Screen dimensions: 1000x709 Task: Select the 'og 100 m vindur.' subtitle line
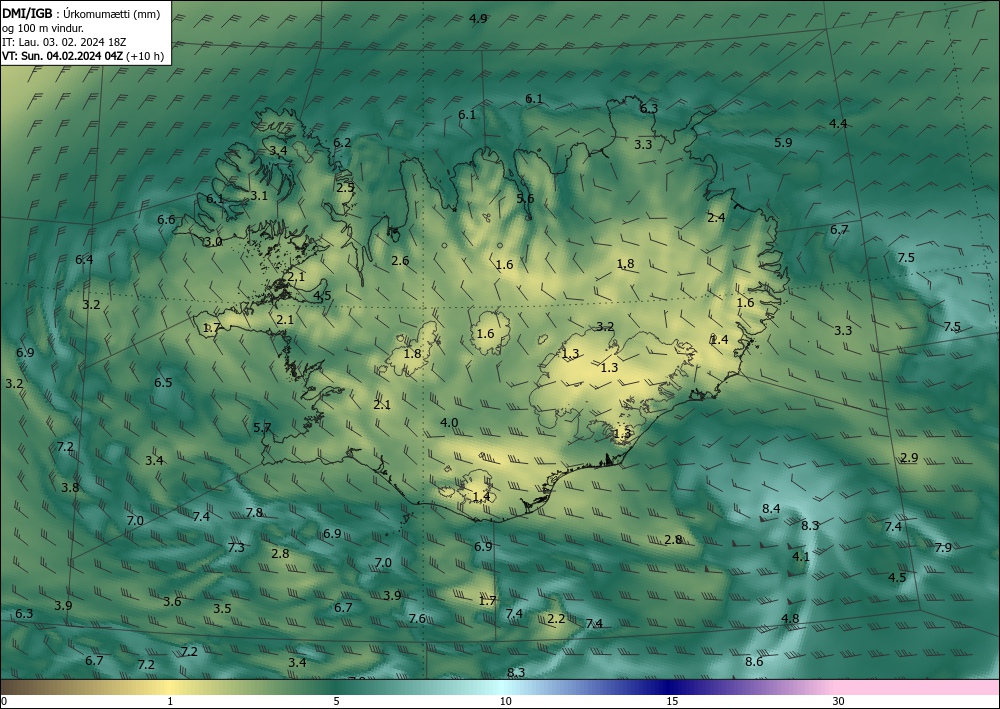coord(43,28)
